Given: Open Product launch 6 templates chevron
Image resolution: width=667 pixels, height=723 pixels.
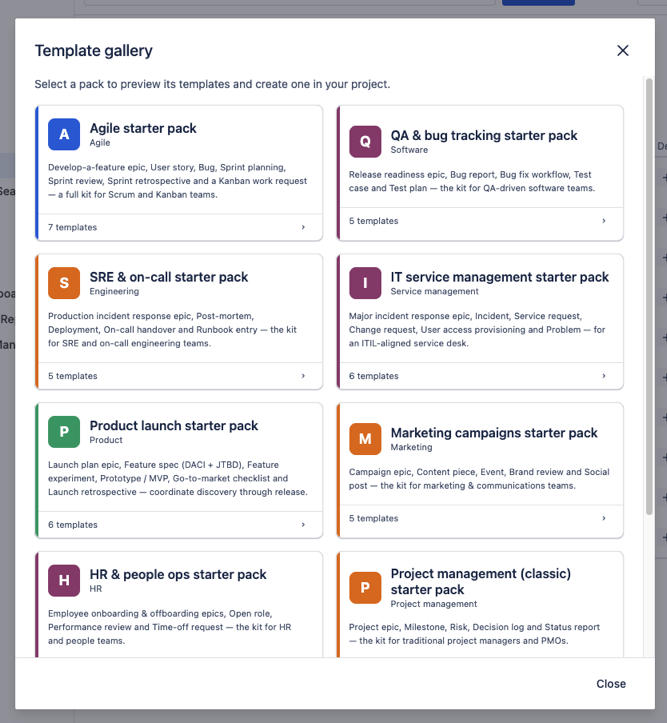Looking at the screenshot, I should click(303, 525).
